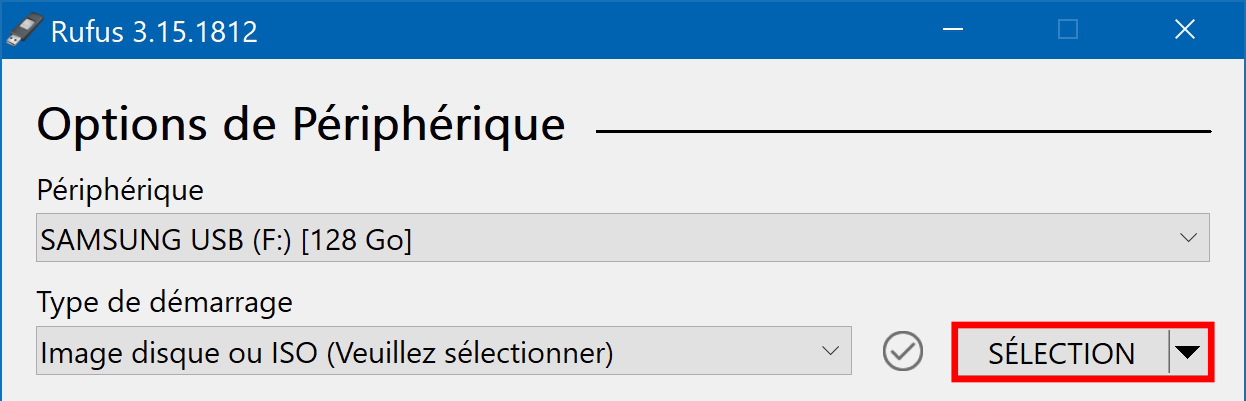Click the checksum checkmark circle icon
Viewport: 1246px width, 401px height.
tap(903, 352)
